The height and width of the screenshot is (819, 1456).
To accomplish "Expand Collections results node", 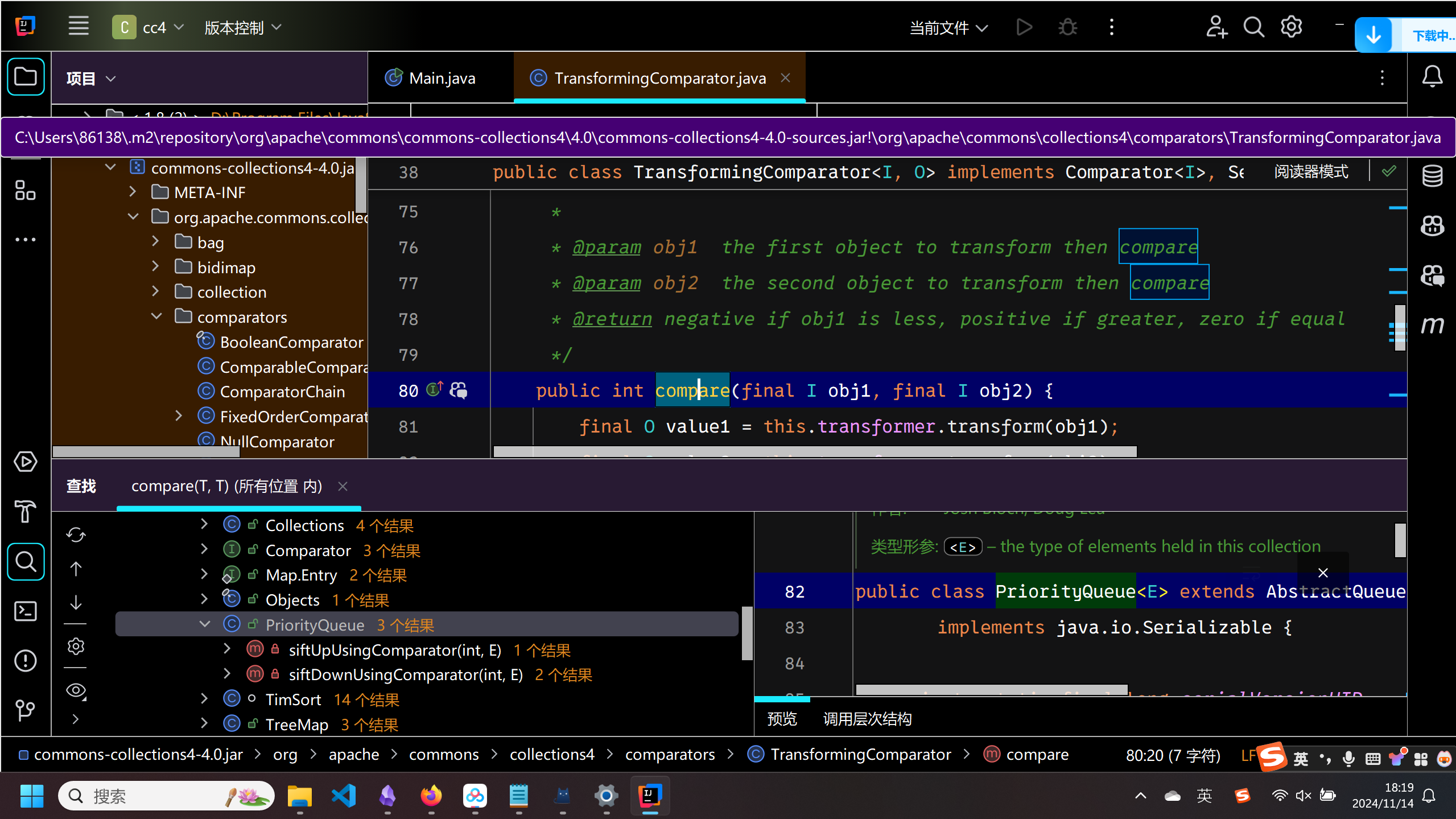I will click(204, 524).
